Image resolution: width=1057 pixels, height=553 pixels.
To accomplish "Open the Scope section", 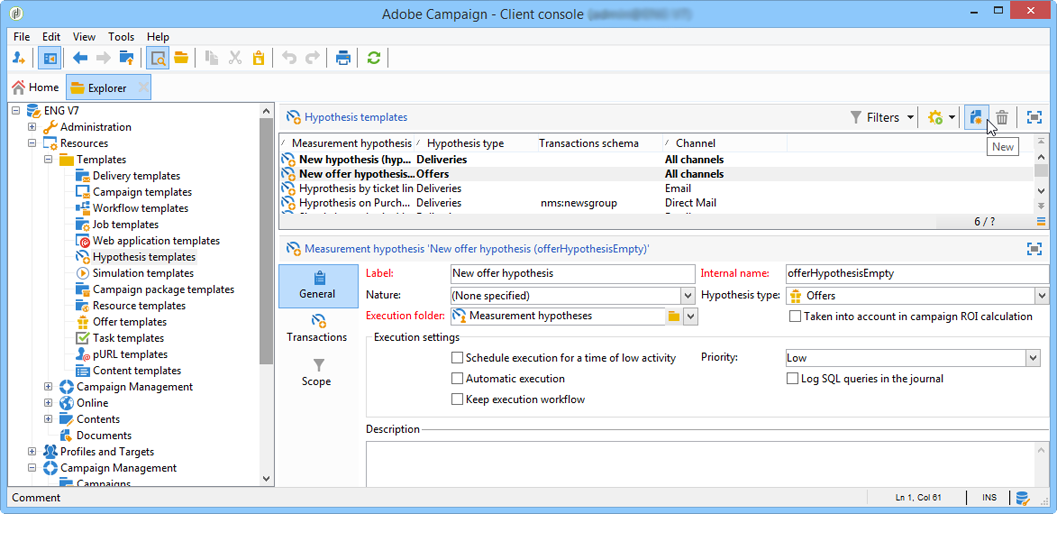I will click(316, 372).
